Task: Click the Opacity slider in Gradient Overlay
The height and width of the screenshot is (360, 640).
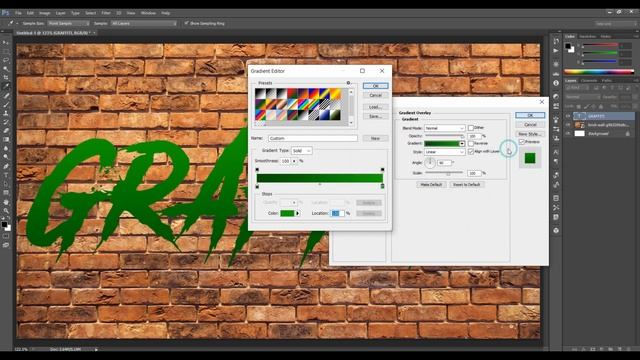Action: pos(444,136)
